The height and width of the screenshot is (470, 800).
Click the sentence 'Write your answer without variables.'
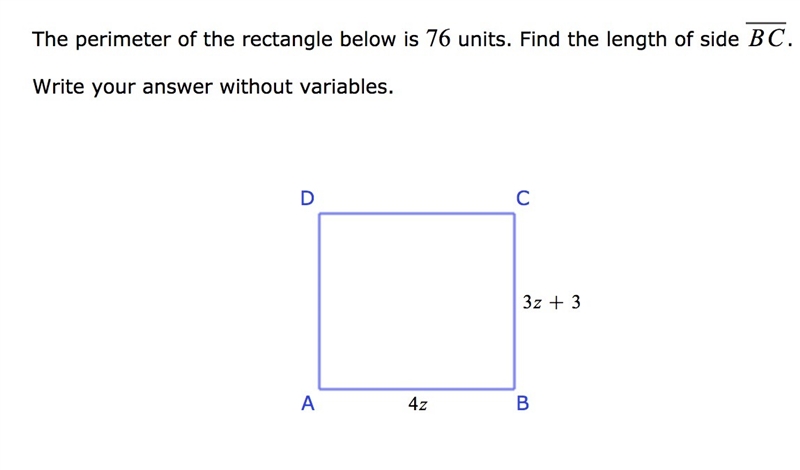[x=213, y=87]
